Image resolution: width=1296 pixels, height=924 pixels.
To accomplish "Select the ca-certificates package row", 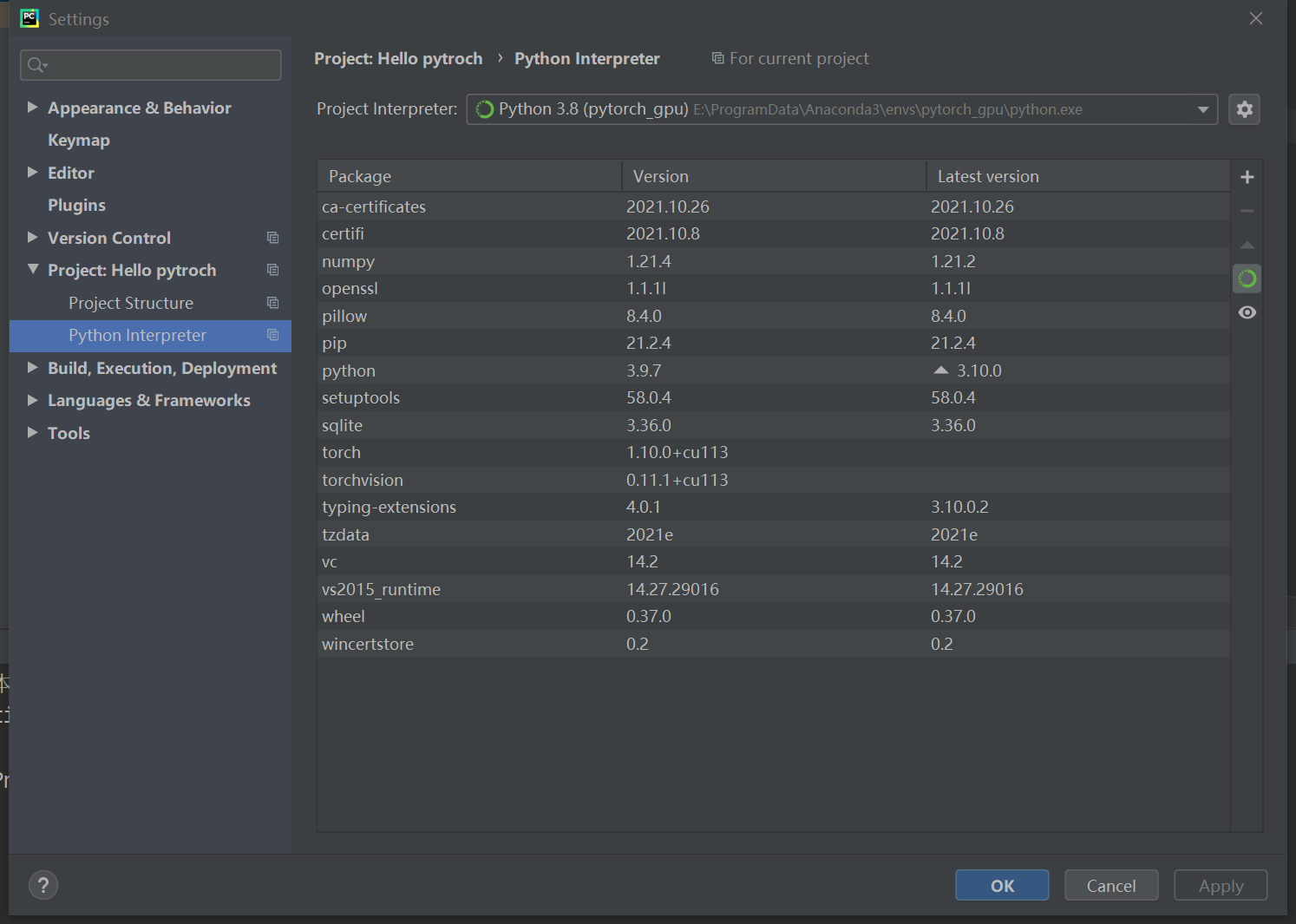I will (774, 206).
